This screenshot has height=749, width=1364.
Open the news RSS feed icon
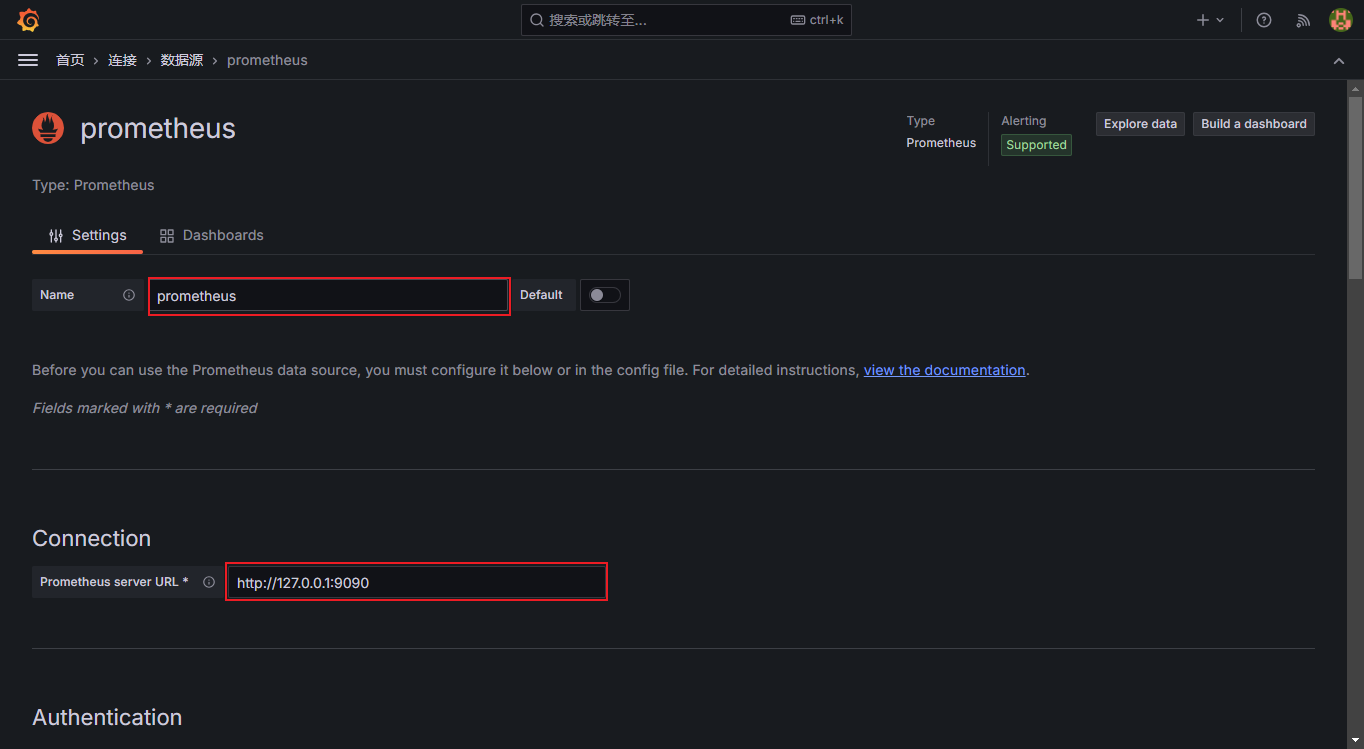tap(1303, 20)
